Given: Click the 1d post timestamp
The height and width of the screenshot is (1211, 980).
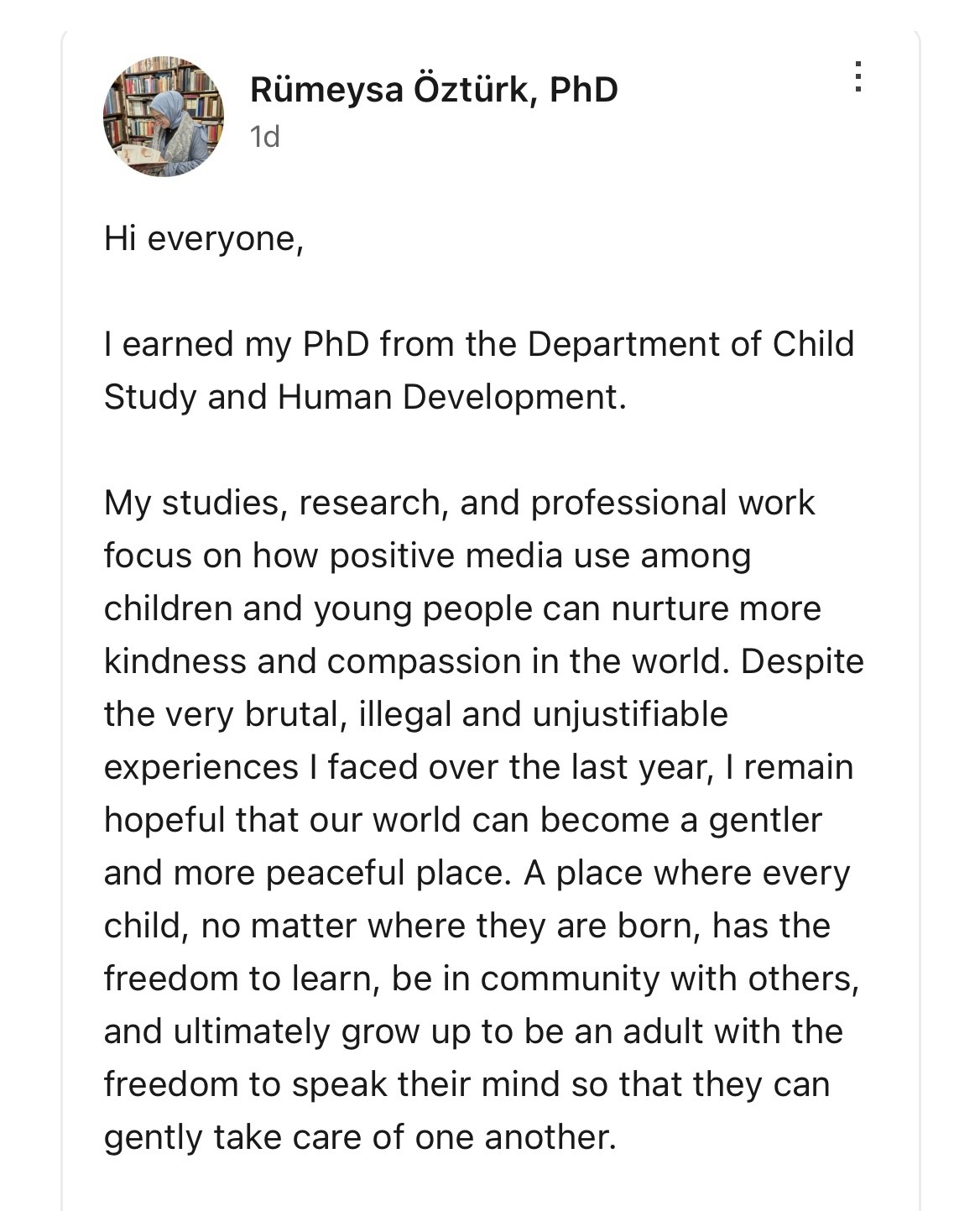Looking at the screenshot, I should (x=264, y=137).
